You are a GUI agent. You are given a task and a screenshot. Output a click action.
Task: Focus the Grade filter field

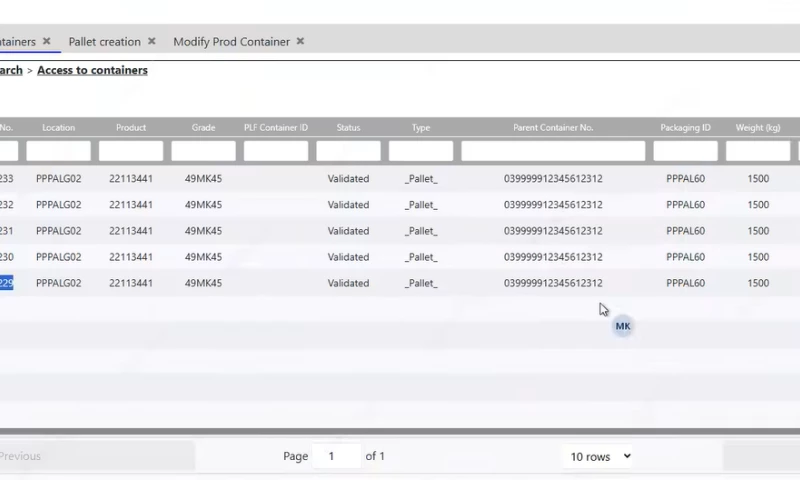203,151
